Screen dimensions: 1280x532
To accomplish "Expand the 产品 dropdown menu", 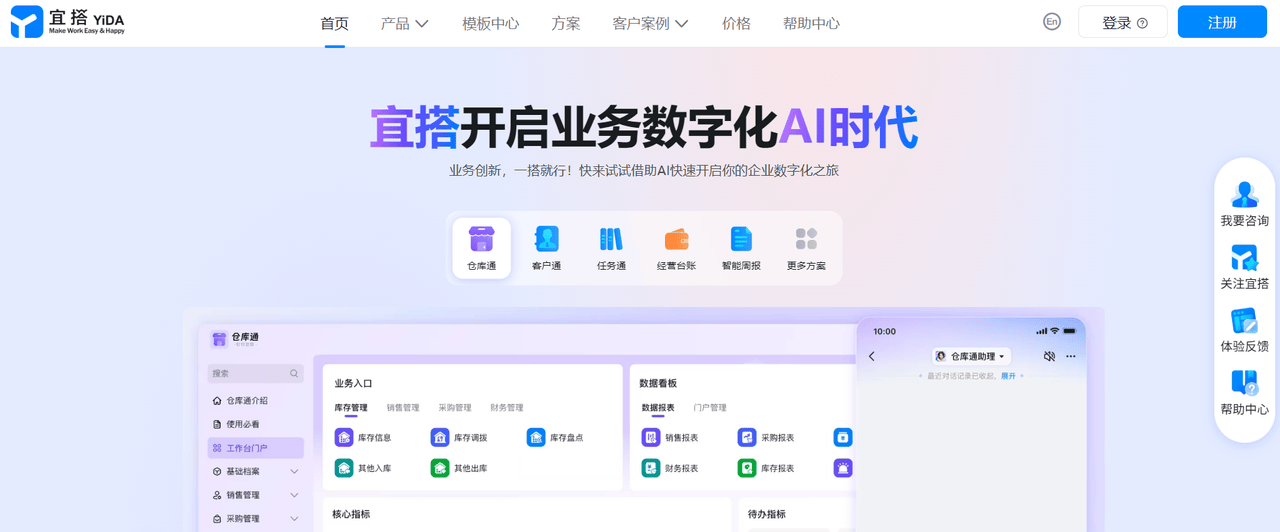I will point(405,23).
